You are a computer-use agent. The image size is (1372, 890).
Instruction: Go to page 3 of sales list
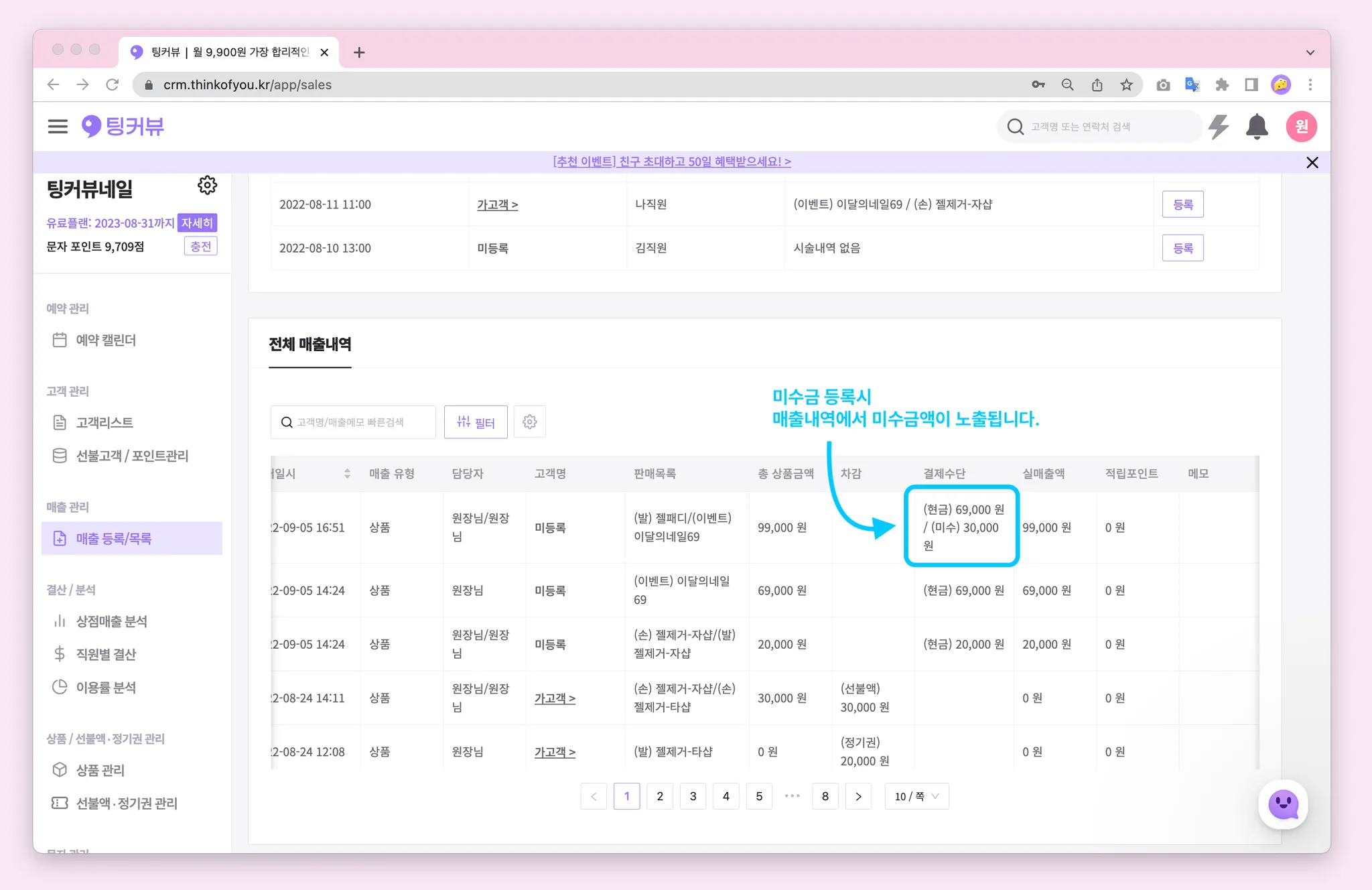point(693,796)
